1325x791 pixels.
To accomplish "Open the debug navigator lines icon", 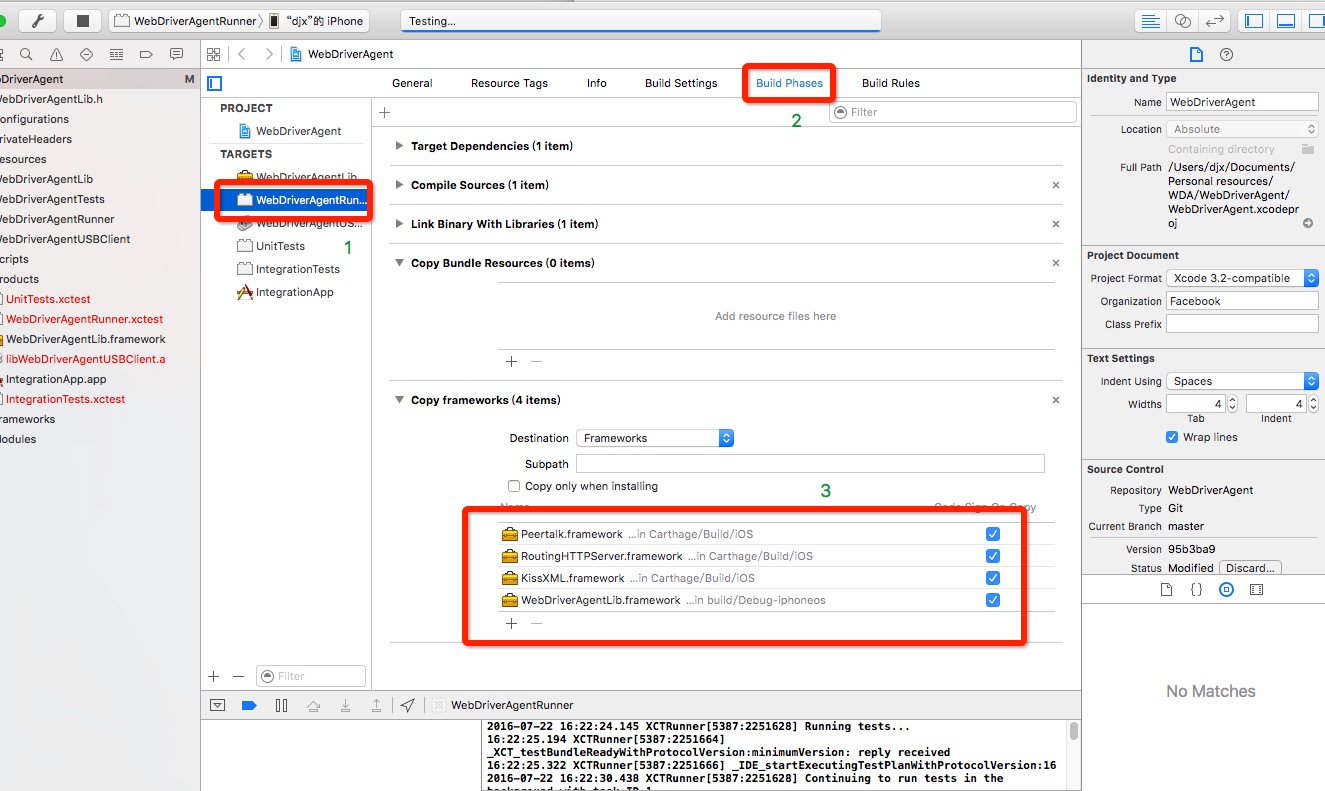I will [x=116, y=54].
